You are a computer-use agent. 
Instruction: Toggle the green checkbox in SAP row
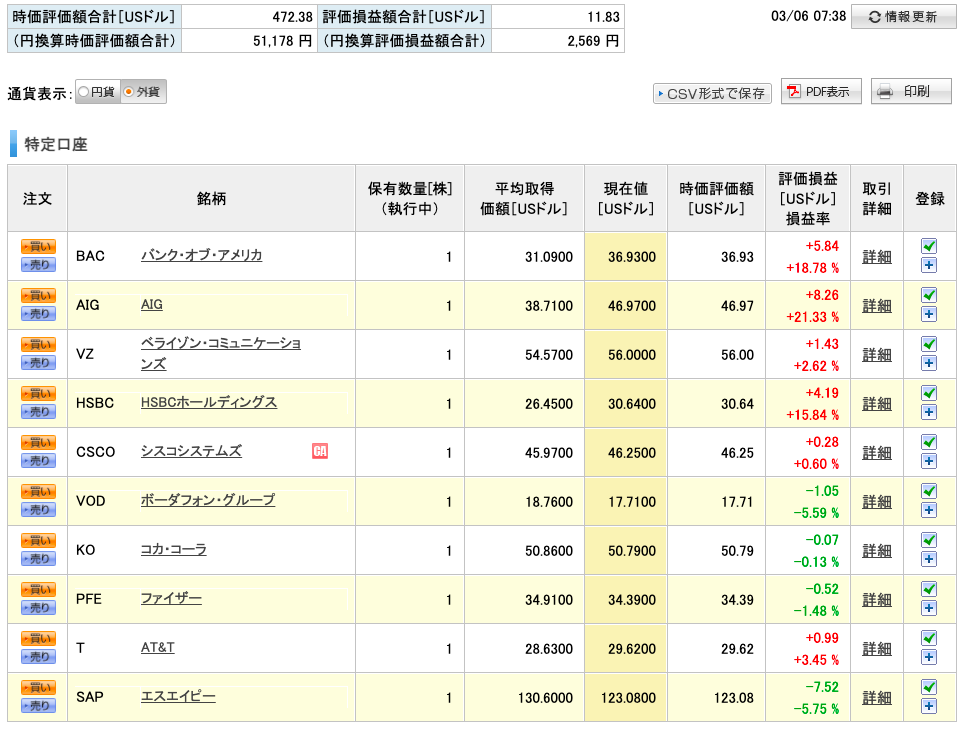[x=929, y=686]
